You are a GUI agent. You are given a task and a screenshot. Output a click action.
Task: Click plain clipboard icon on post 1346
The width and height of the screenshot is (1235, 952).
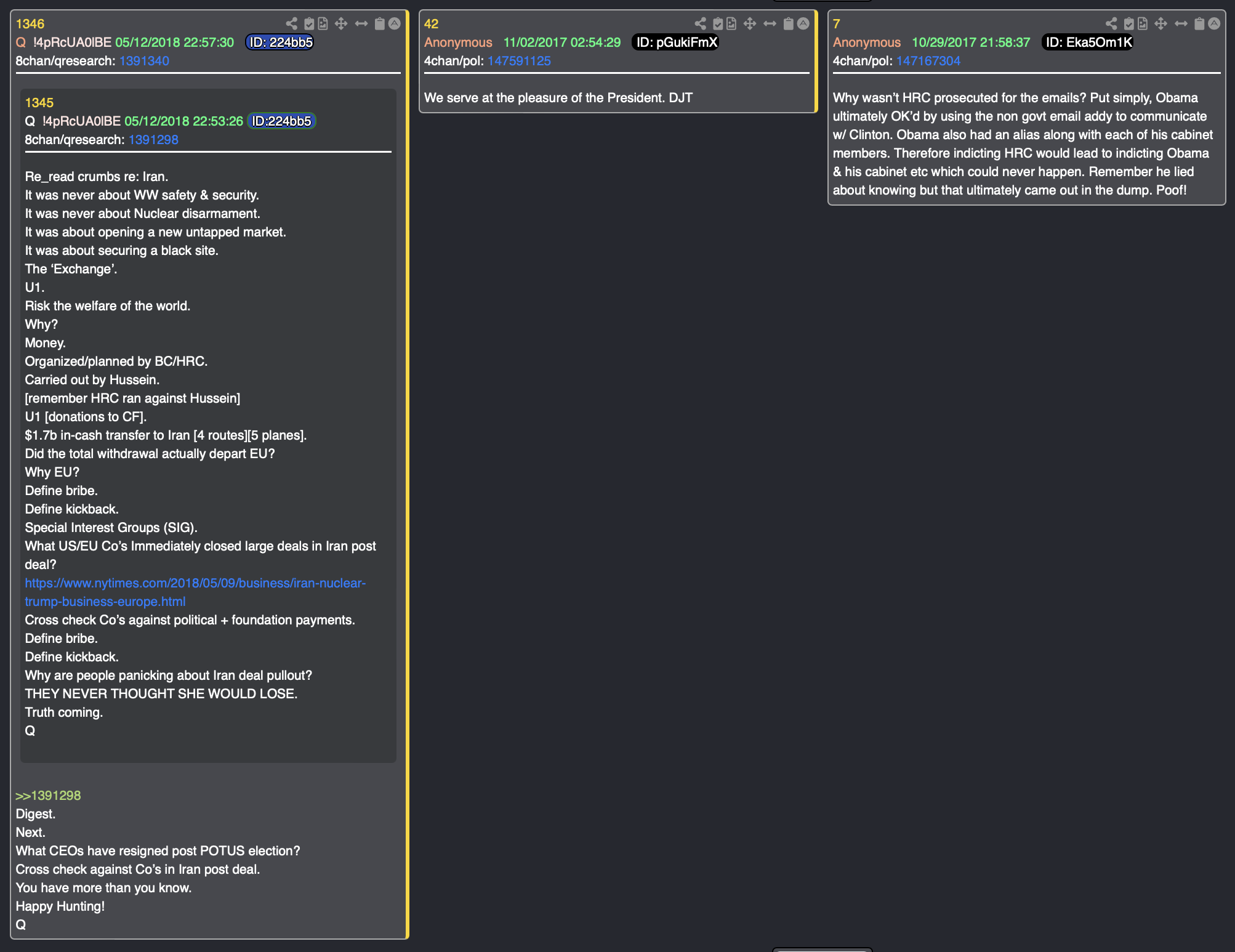pos(380,23)
